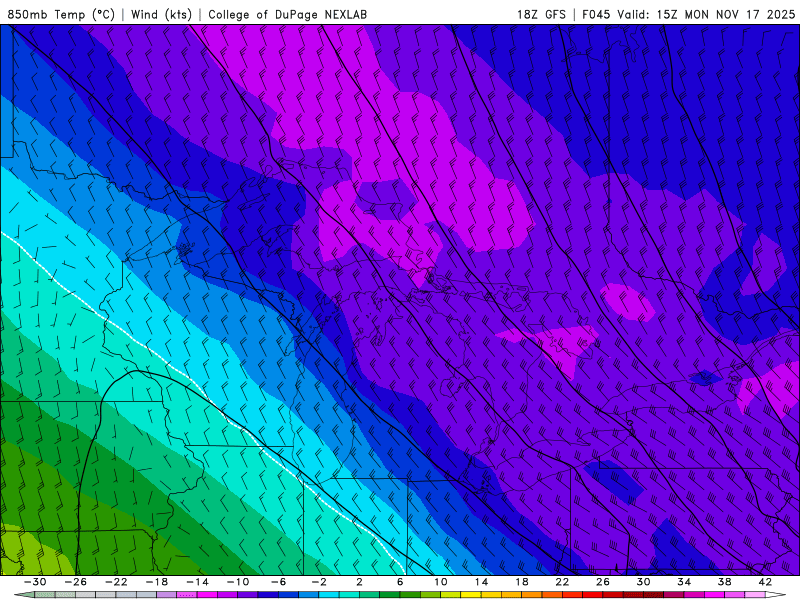Click 'College of DuPage NEXLAB' header text
Viewport: 800px width, 600px height.
(x=287, y=14)
